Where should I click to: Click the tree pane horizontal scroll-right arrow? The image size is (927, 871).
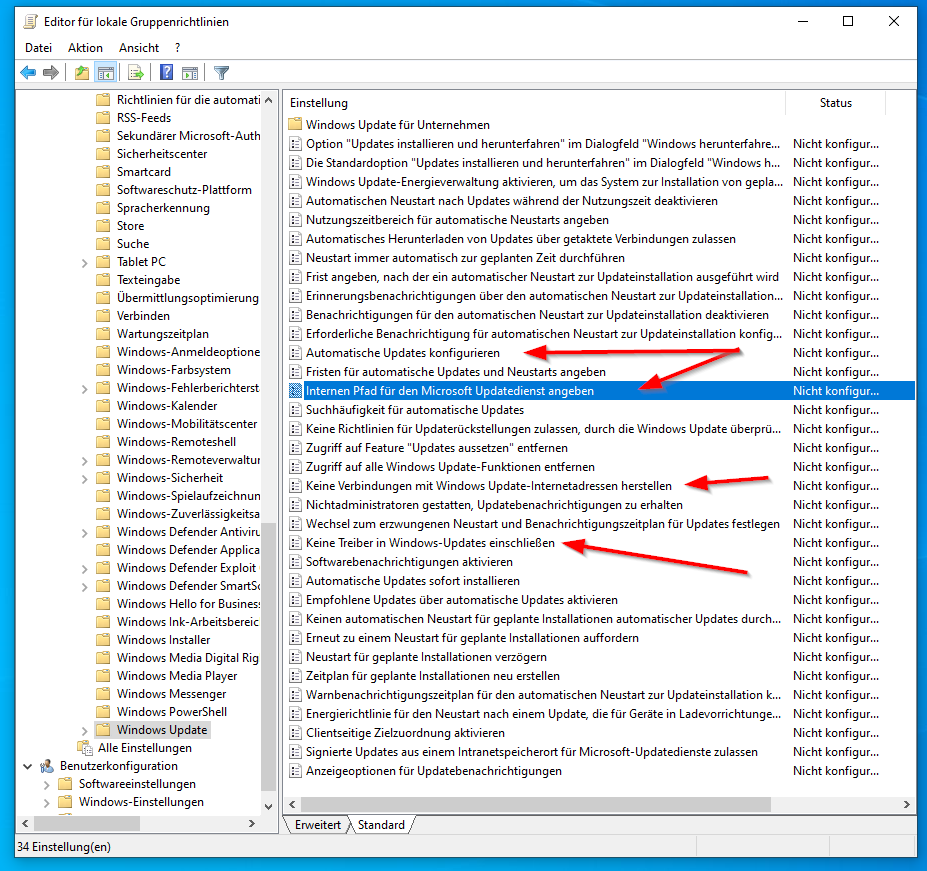click(x=252, y=824)
